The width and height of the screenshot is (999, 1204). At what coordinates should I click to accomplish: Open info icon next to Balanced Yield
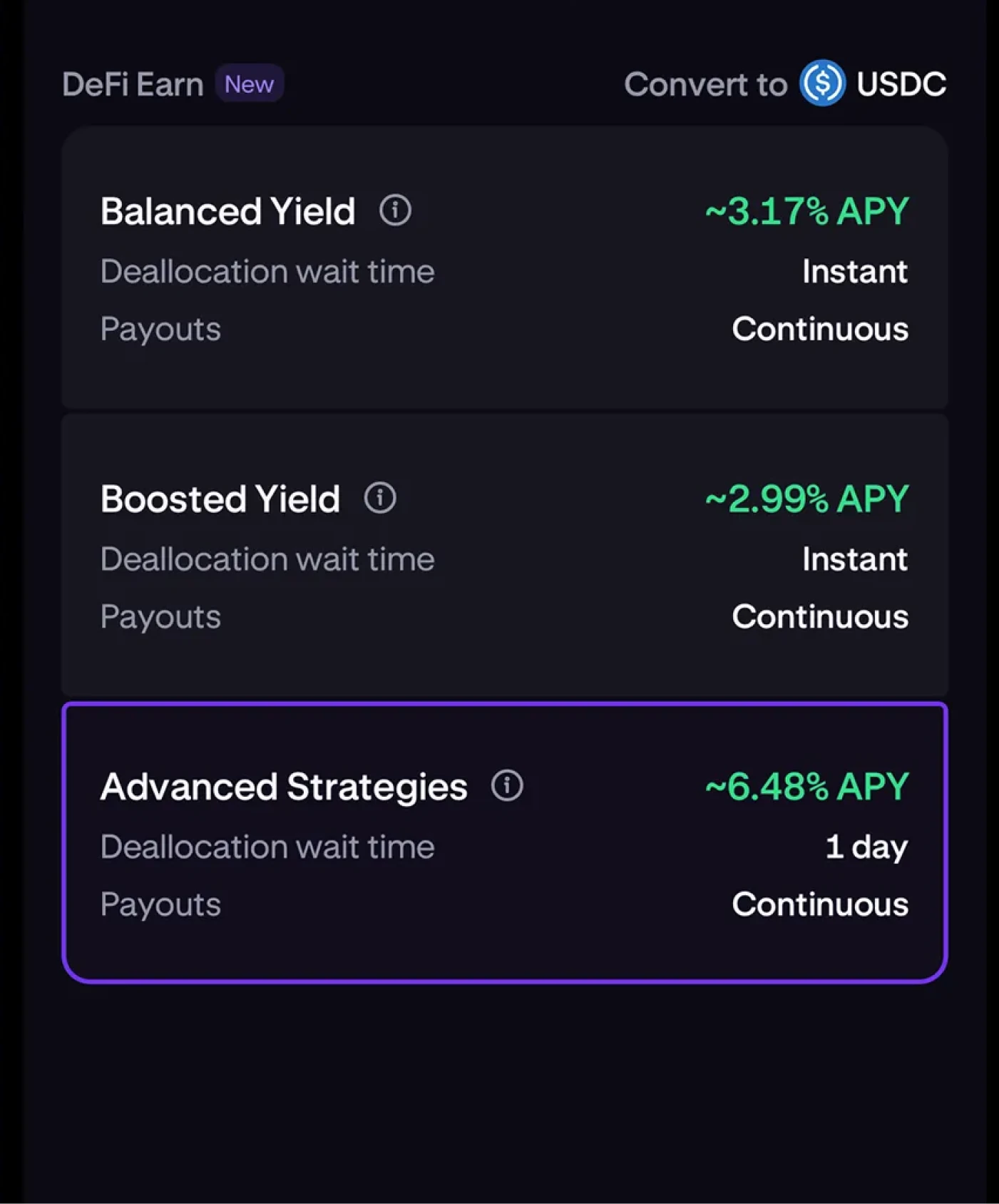click(395, 210)
